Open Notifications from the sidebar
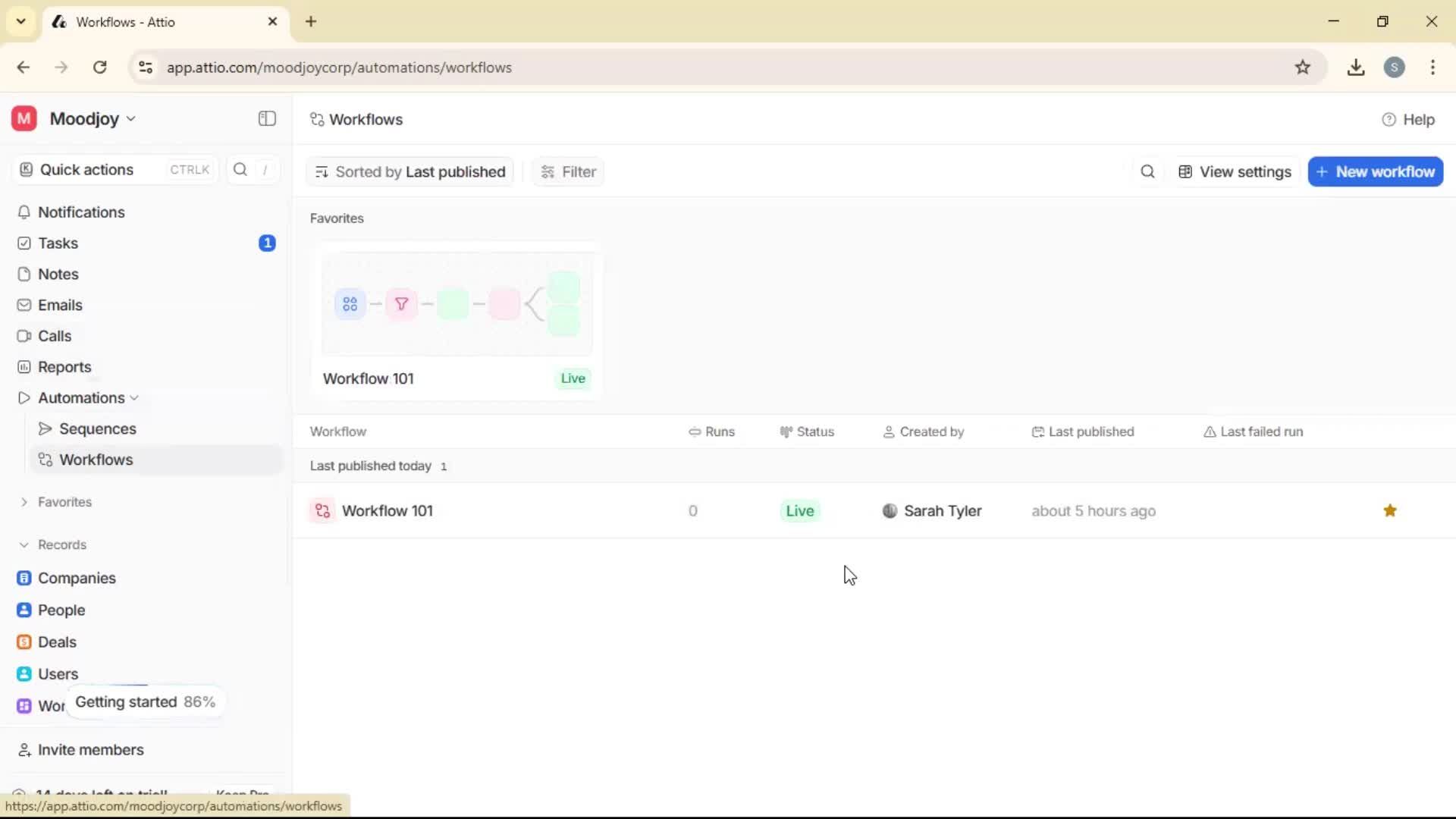This screenshot has height=819, width=1456. pyautogui.click(x=82, y=212)
